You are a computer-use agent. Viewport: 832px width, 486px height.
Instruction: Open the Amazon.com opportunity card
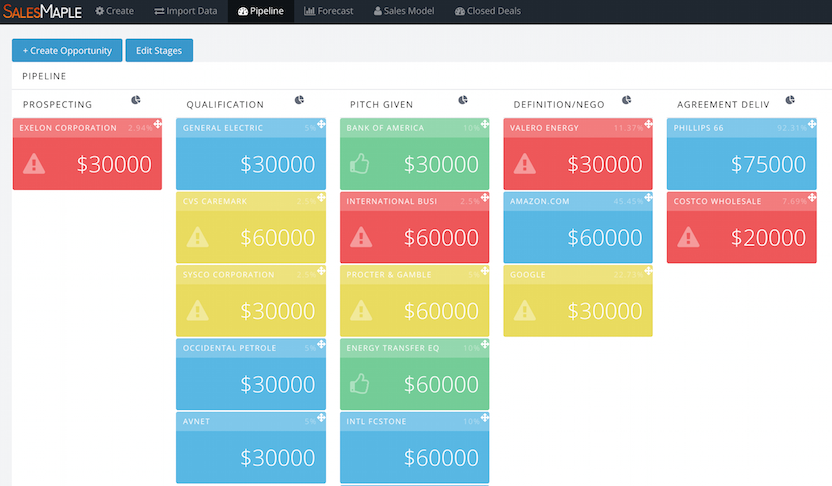(577, 228)
